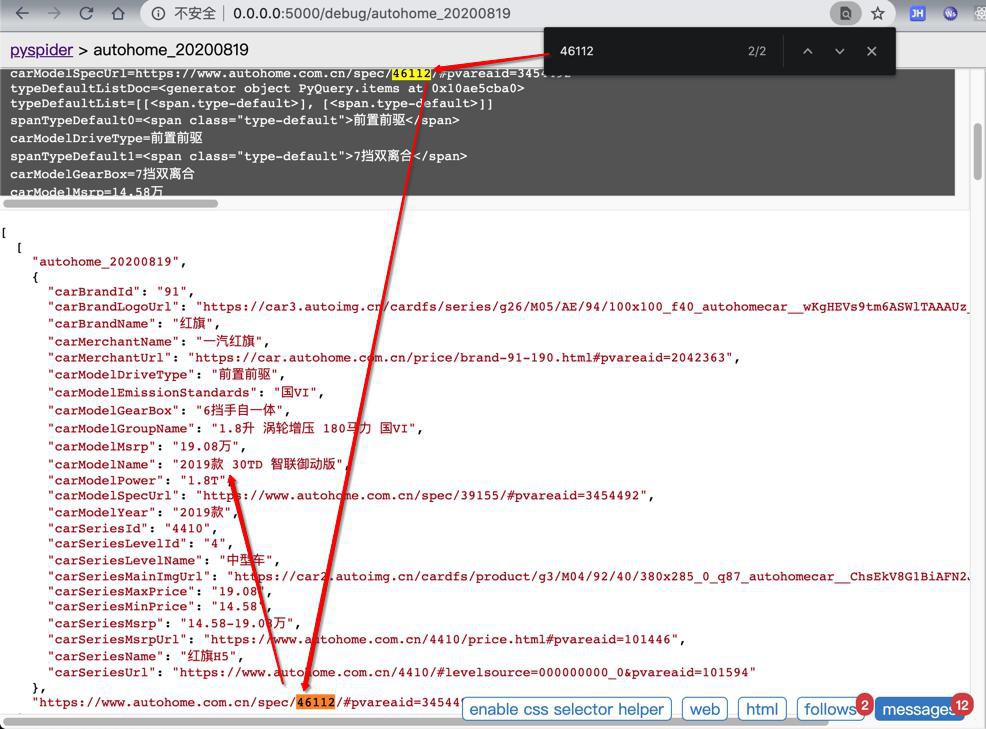Screen dimensions: 986x729
Task: Click the address bar URL field
Action: (x=371, y=13)
